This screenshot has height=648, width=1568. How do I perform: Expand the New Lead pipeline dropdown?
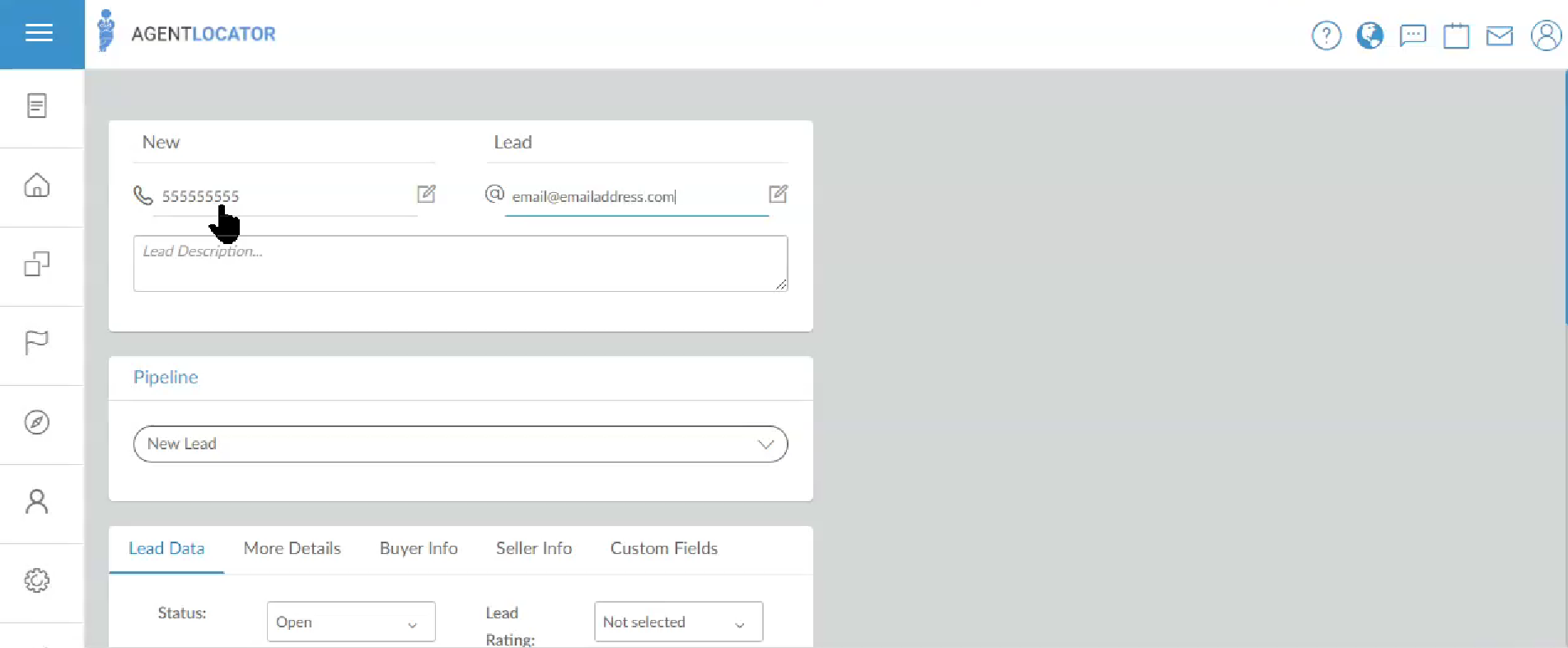(461, 444)
